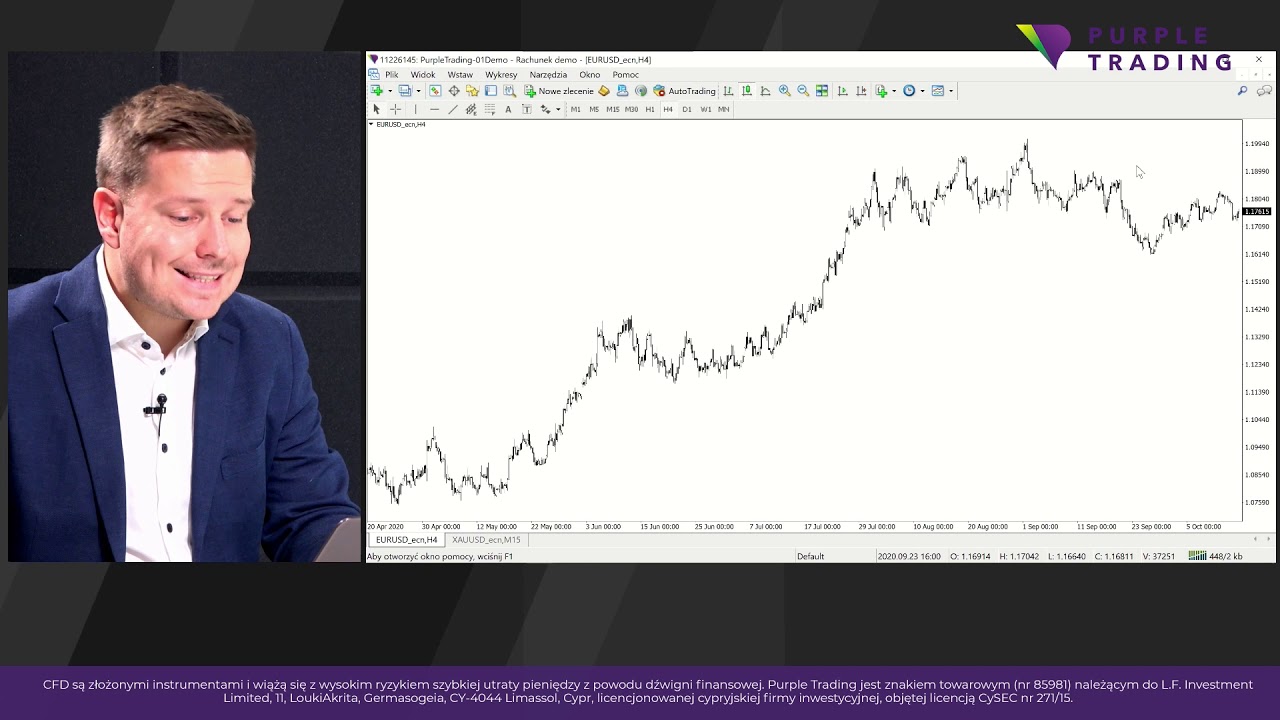Image resolution: width=1280 pixels, height=720 pixels.
Task: Select the Text 'A' tool
Action: click(508, 109)
